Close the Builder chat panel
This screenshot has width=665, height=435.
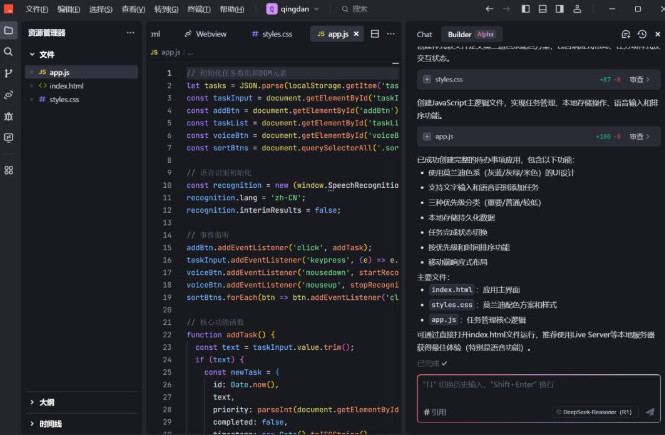coord(657,34)
